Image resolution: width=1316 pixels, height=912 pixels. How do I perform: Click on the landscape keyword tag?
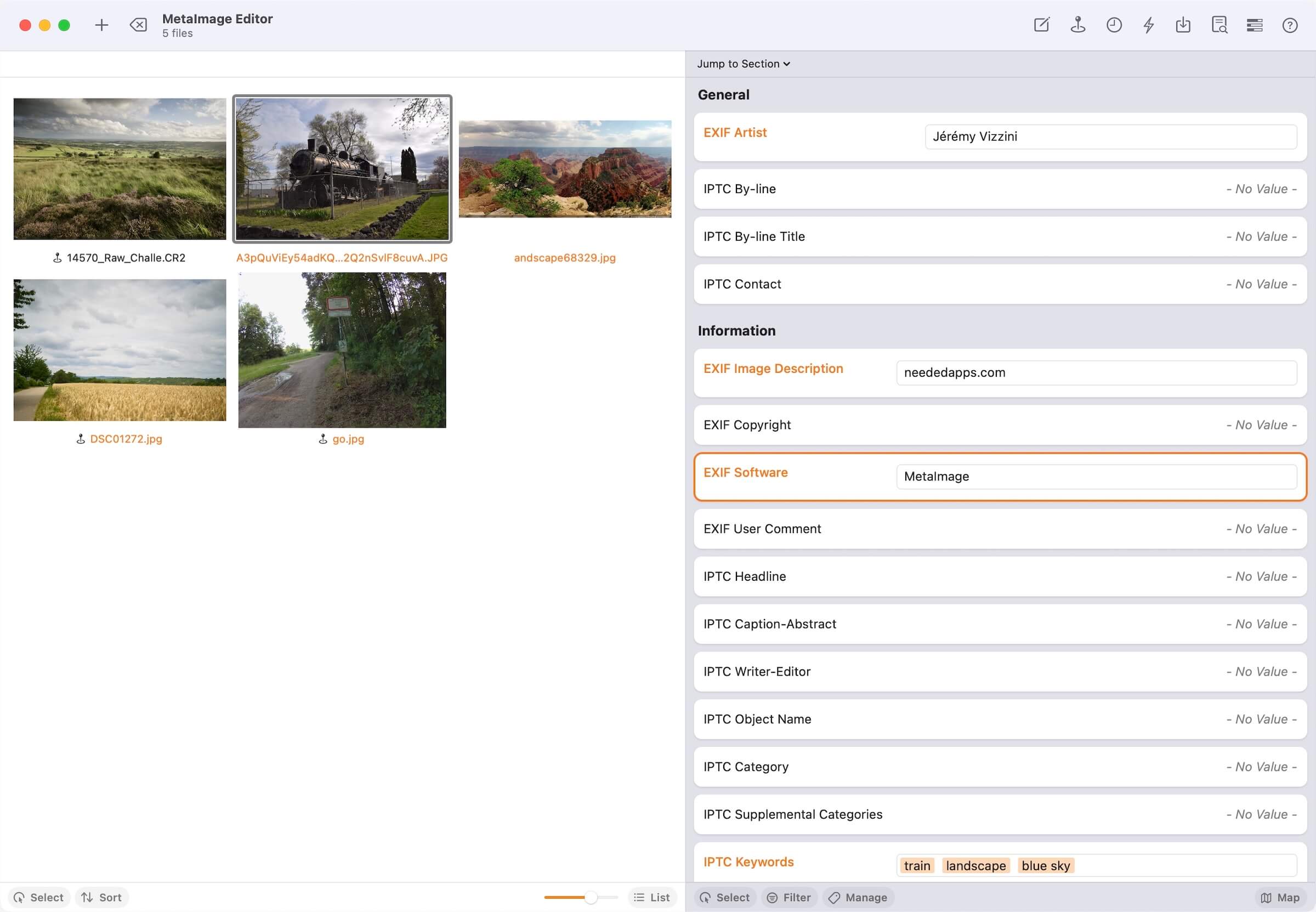[976, 865]
